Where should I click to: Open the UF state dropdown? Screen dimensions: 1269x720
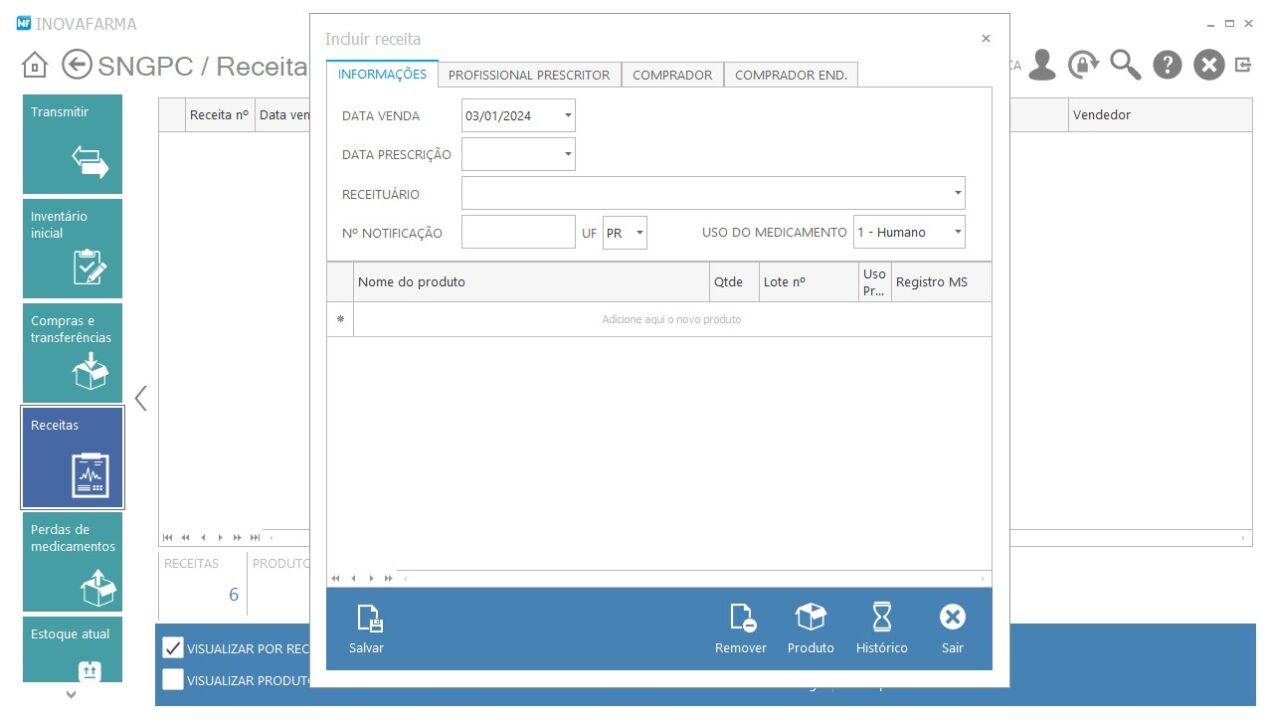coord(639,233)
